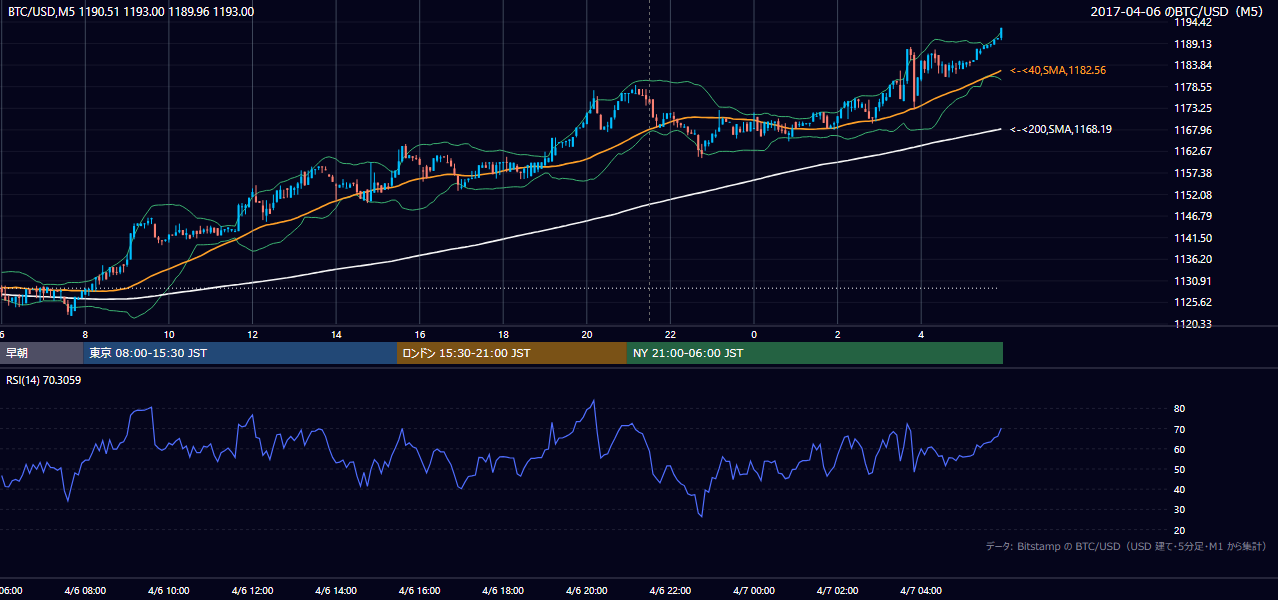Click the 4/6 08:00 time label
The height and width of the screenshot is (600, 1278).
[x=86, y=591]
